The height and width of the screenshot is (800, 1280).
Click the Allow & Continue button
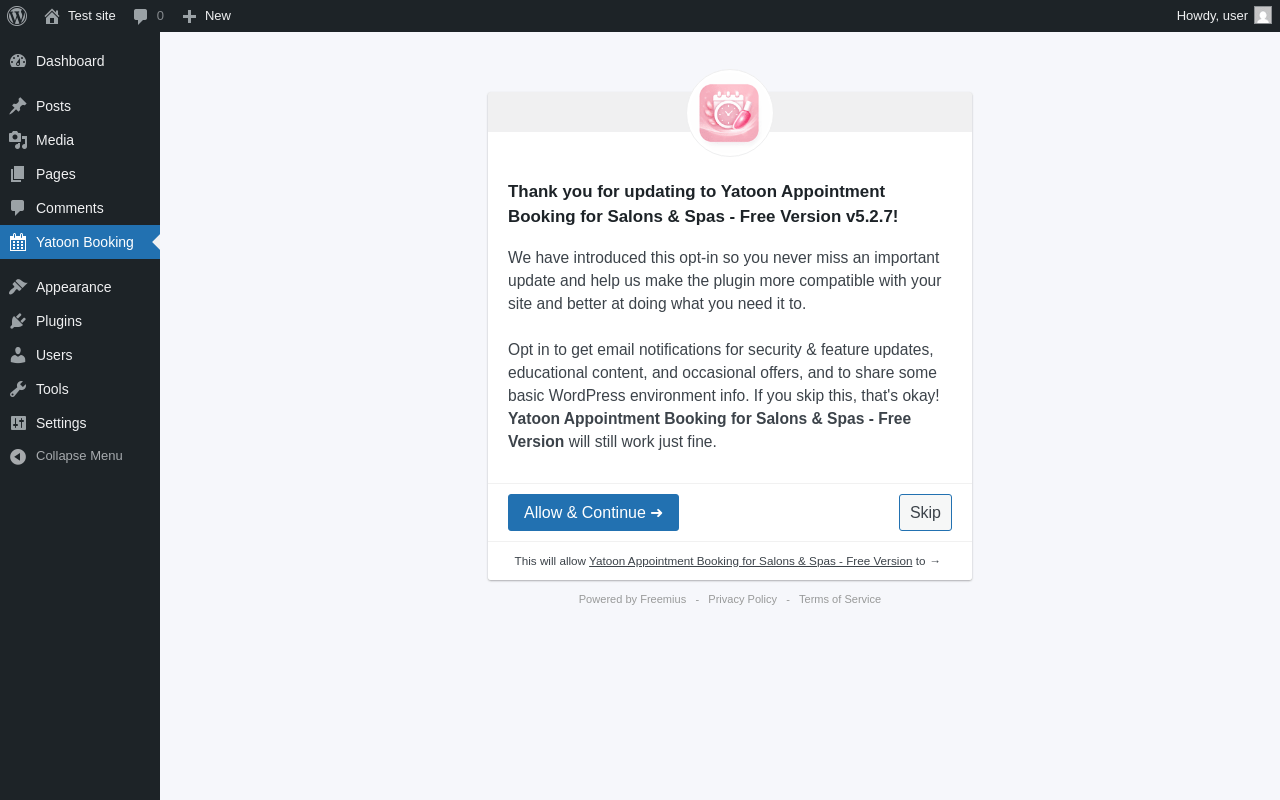593,513
